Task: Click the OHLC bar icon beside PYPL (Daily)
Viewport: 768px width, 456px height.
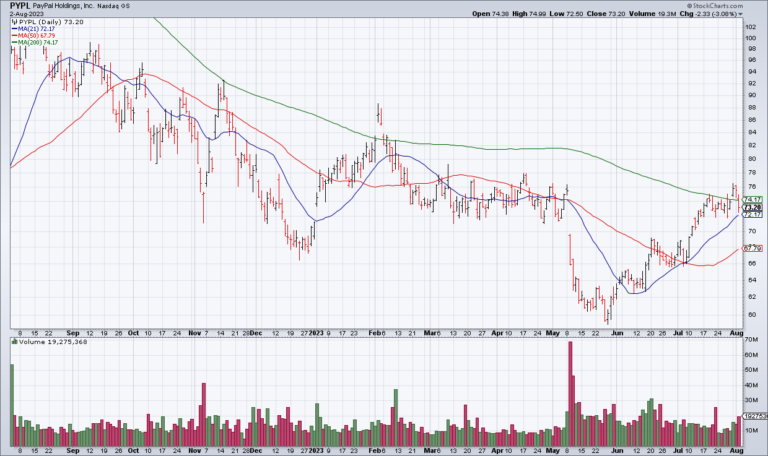Action: [x=14, y=22]
